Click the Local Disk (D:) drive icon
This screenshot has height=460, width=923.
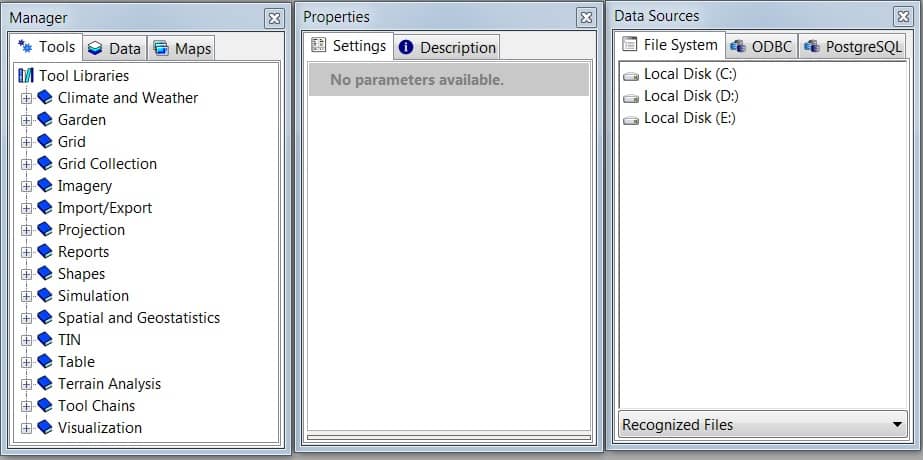(x=631, y=98)
